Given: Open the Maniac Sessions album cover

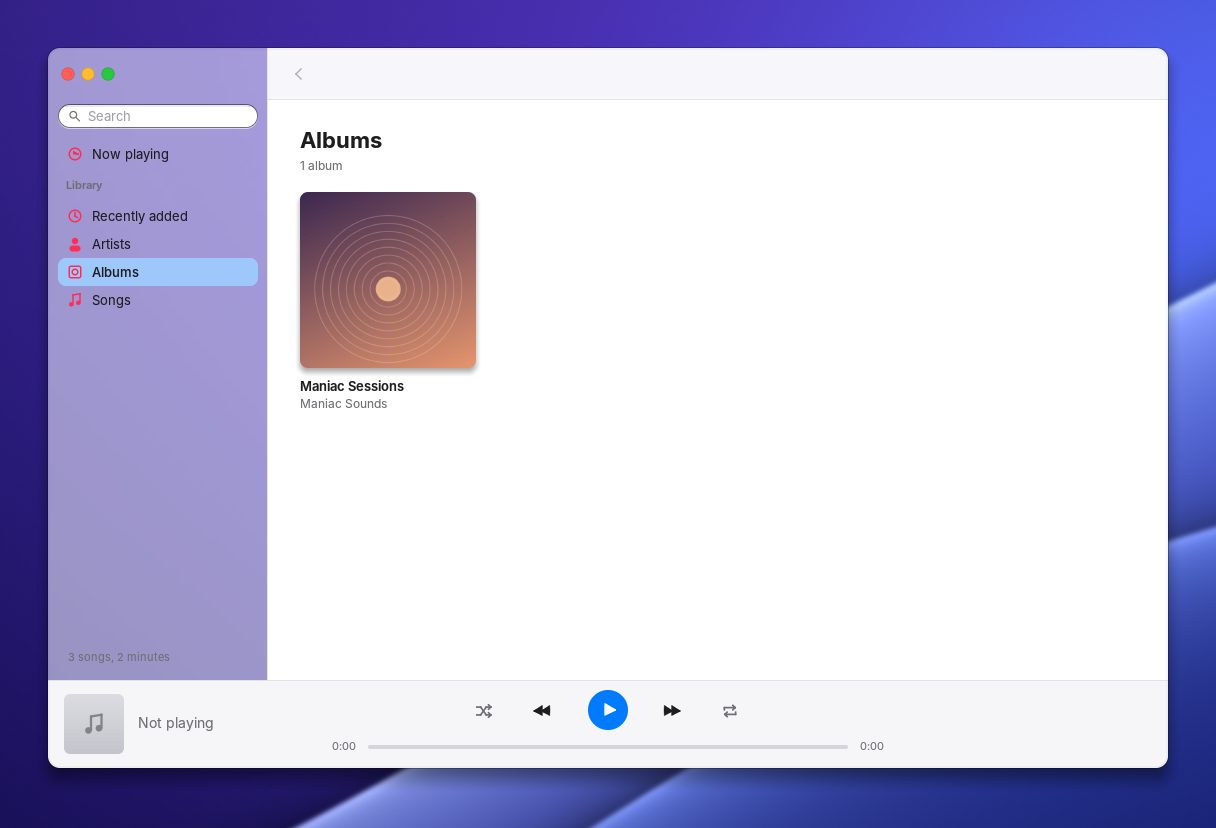Looking at the screenshot, I should click(x=388, y=280).
